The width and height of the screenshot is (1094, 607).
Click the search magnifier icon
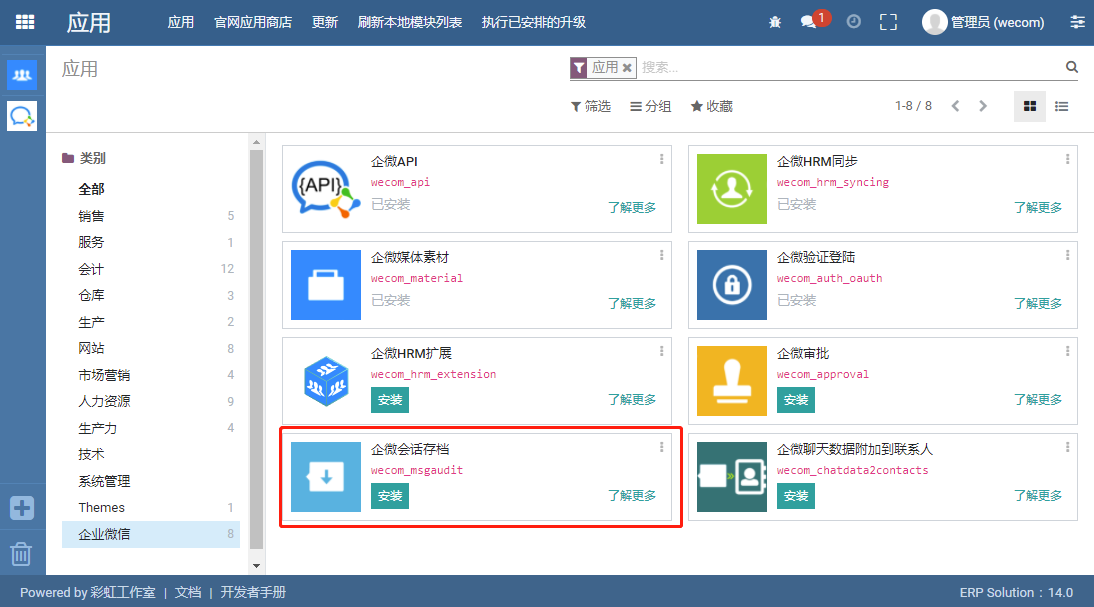(1072, 67)
